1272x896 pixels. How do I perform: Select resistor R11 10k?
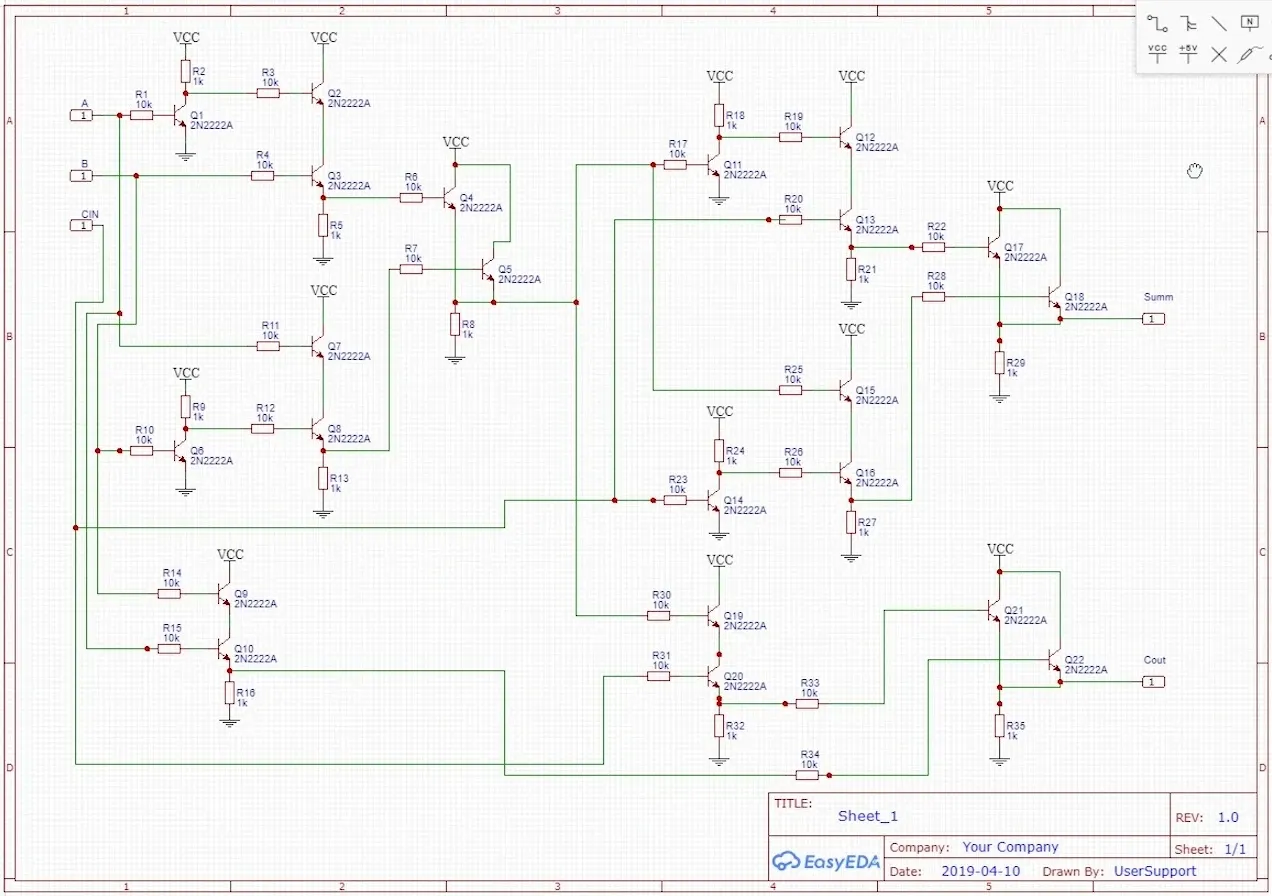tap(268, 346)
